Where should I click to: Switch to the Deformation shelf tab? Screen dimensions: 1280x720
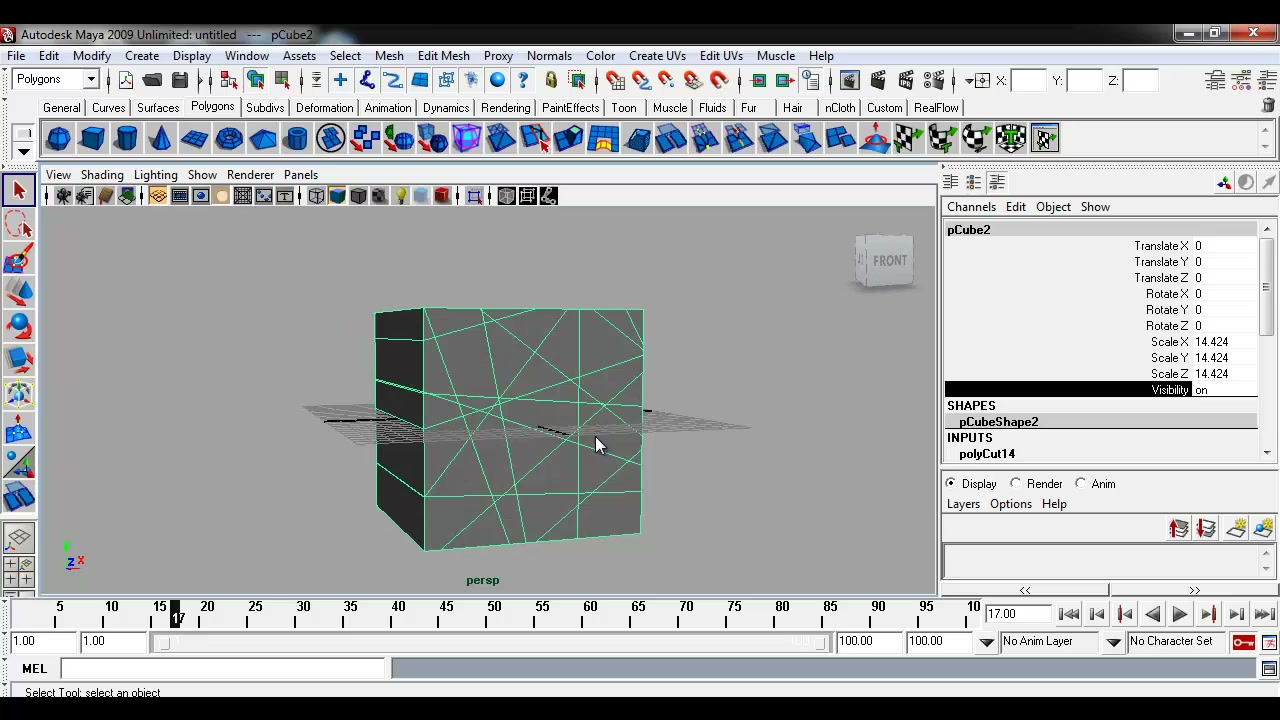(324, 108)
